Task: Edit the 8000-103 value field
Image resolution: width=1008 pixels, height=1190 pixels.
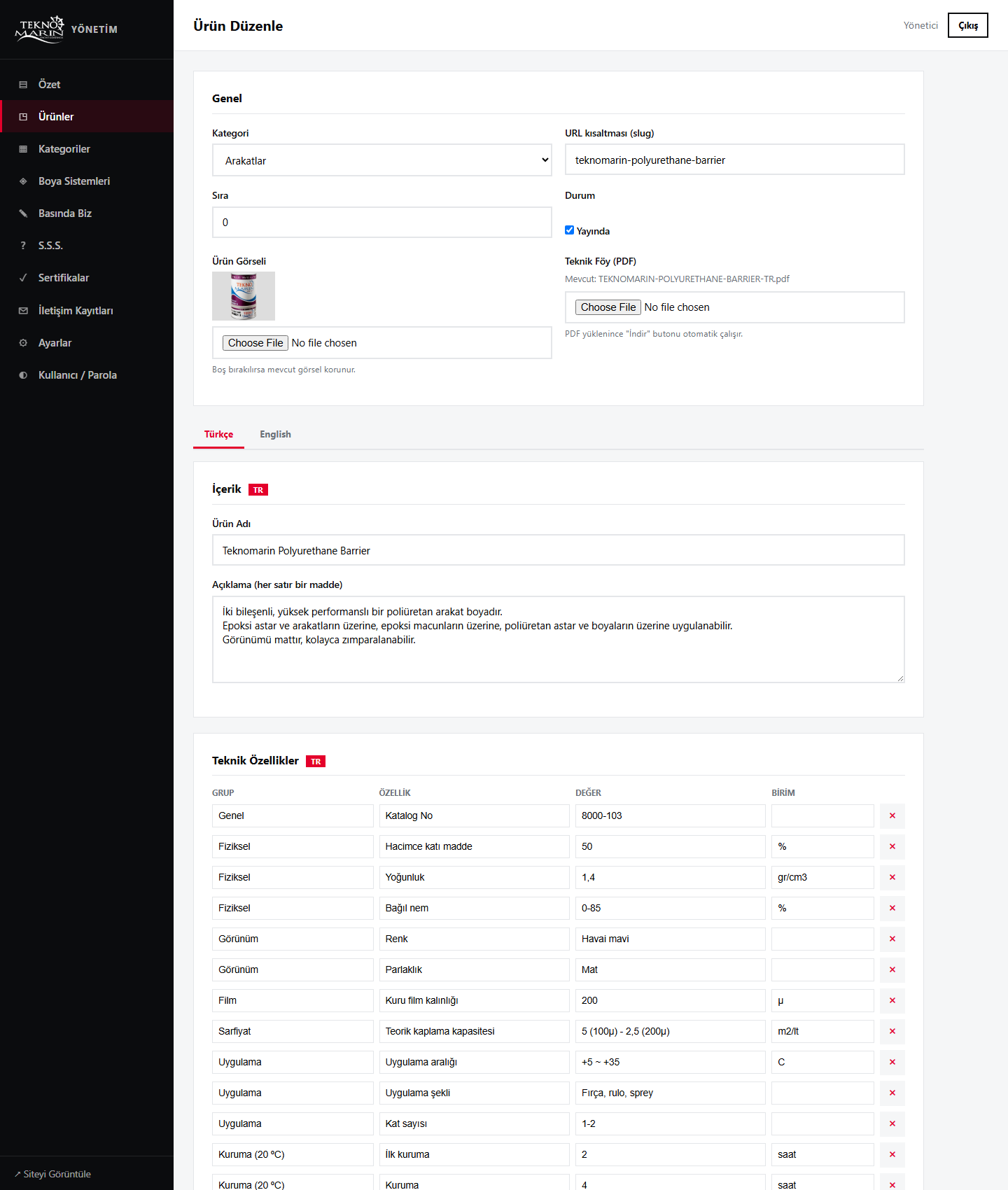Action: (x=671, y=815)
